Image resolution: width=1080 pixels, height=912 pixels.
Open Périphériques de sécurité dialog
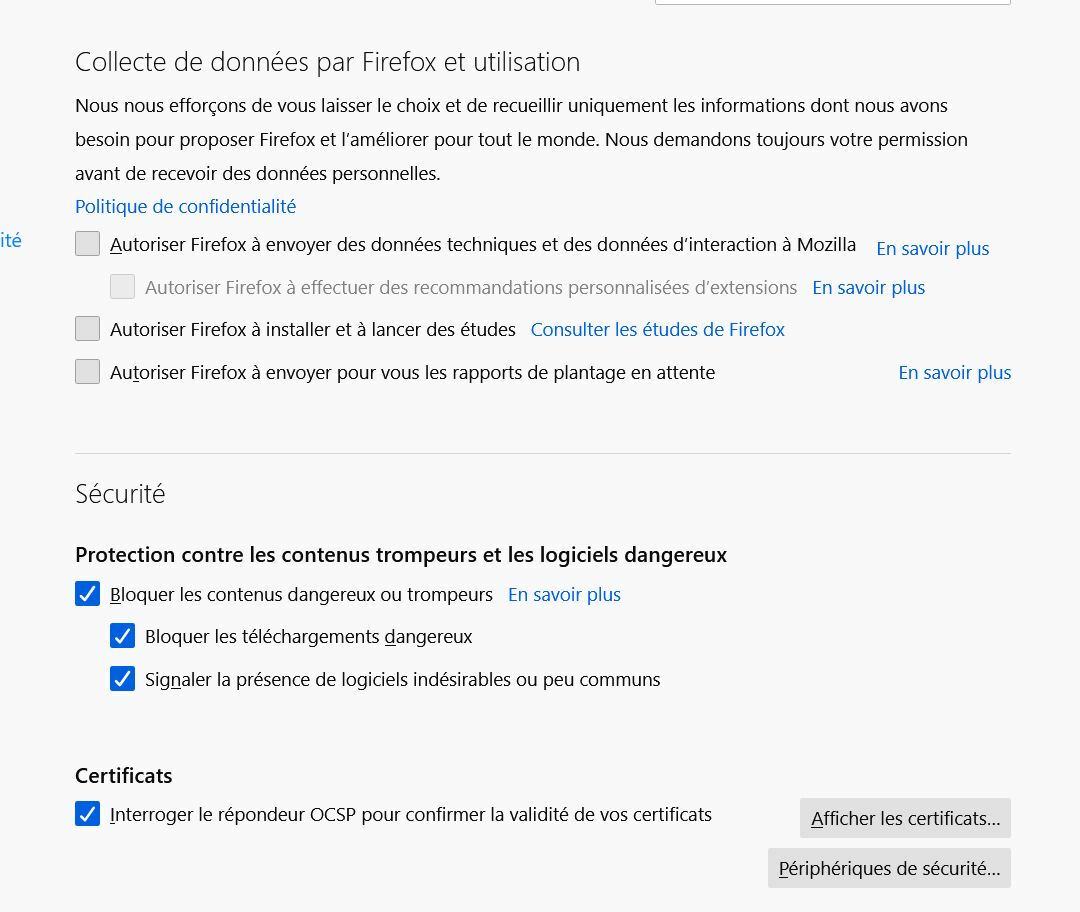889,868
